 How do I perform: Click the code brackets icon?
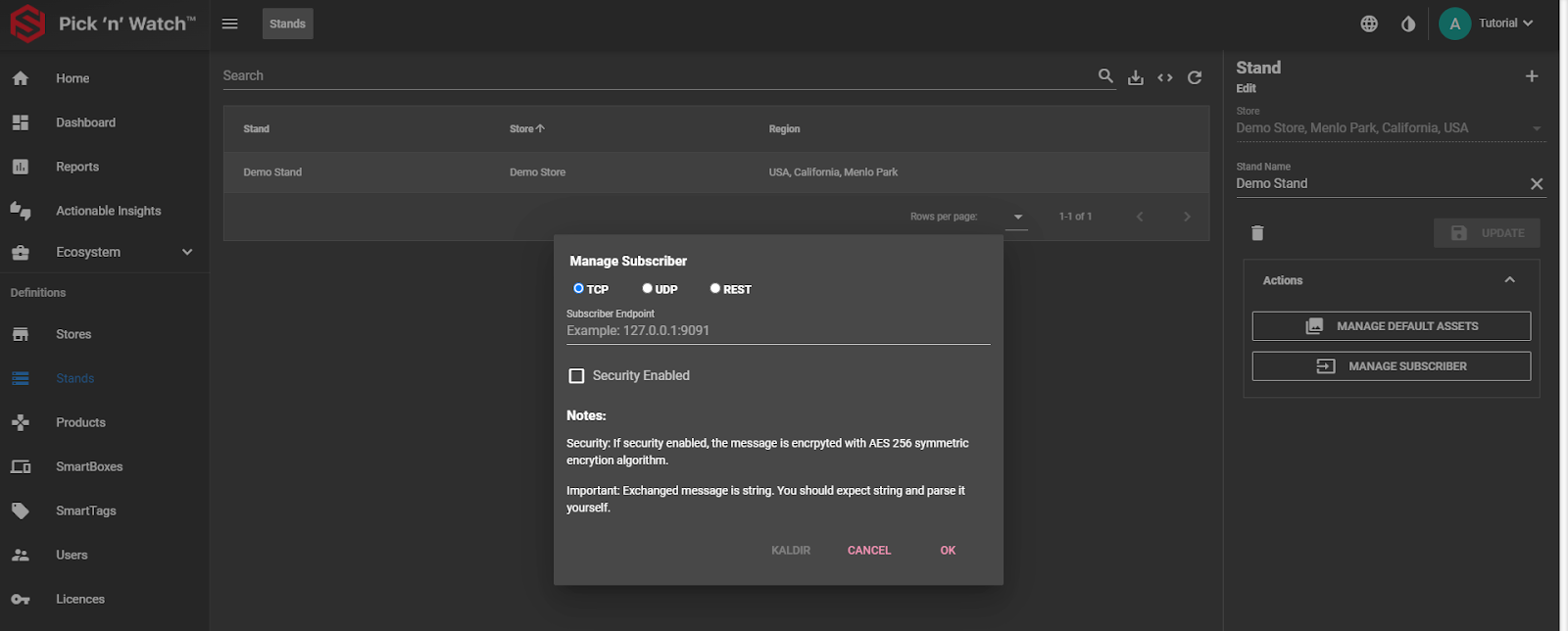1165,77
